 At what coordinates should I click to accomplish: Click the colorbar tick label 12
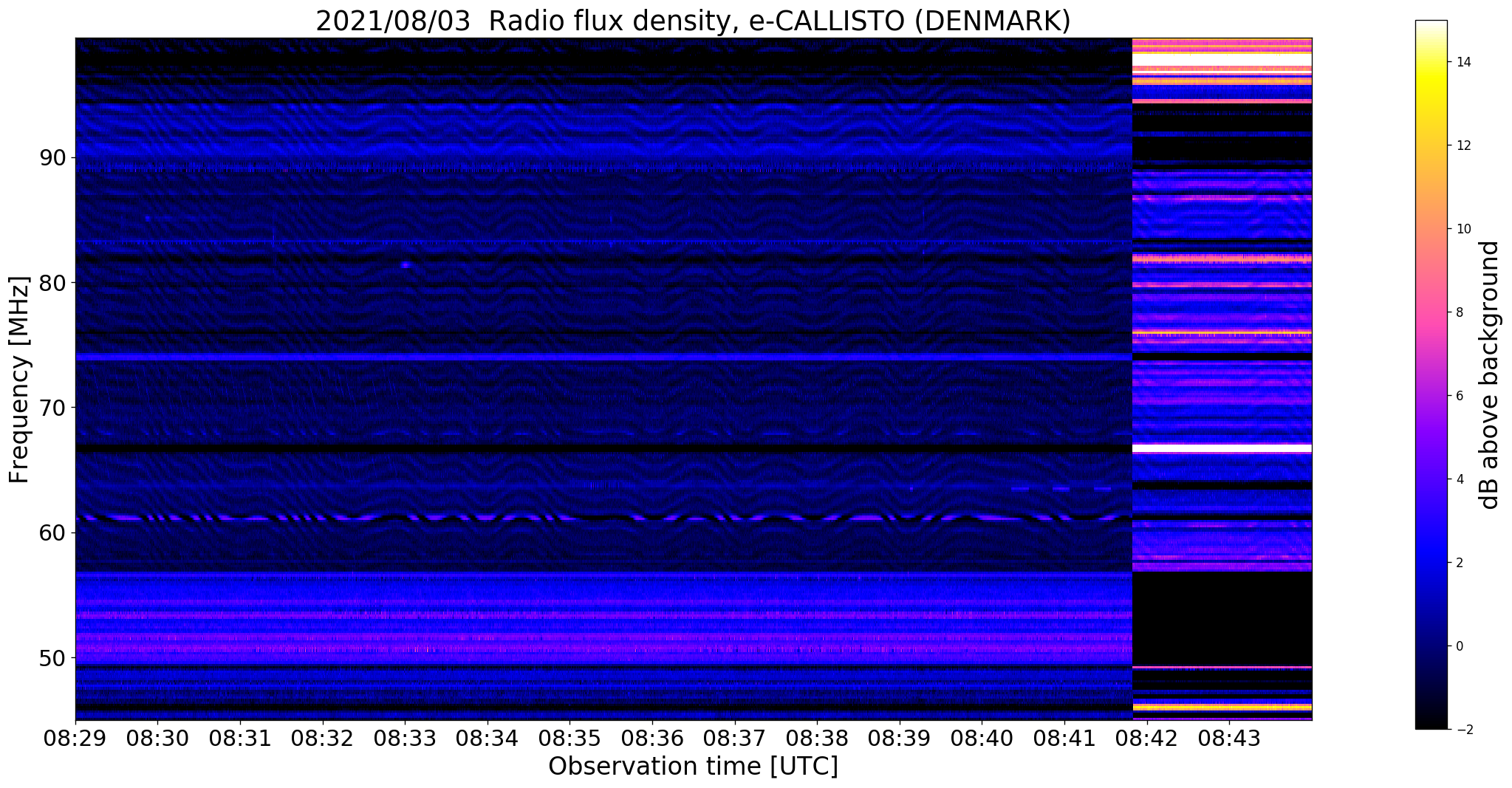click(x=1463, y=145)
